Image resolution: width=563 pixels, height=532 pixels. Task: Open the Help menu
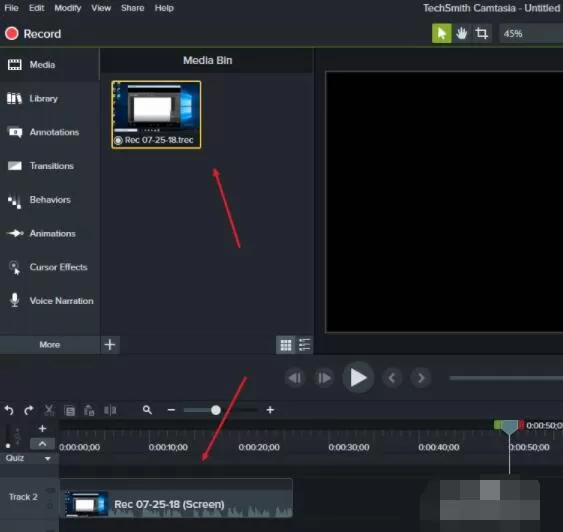tap(164, 8)
